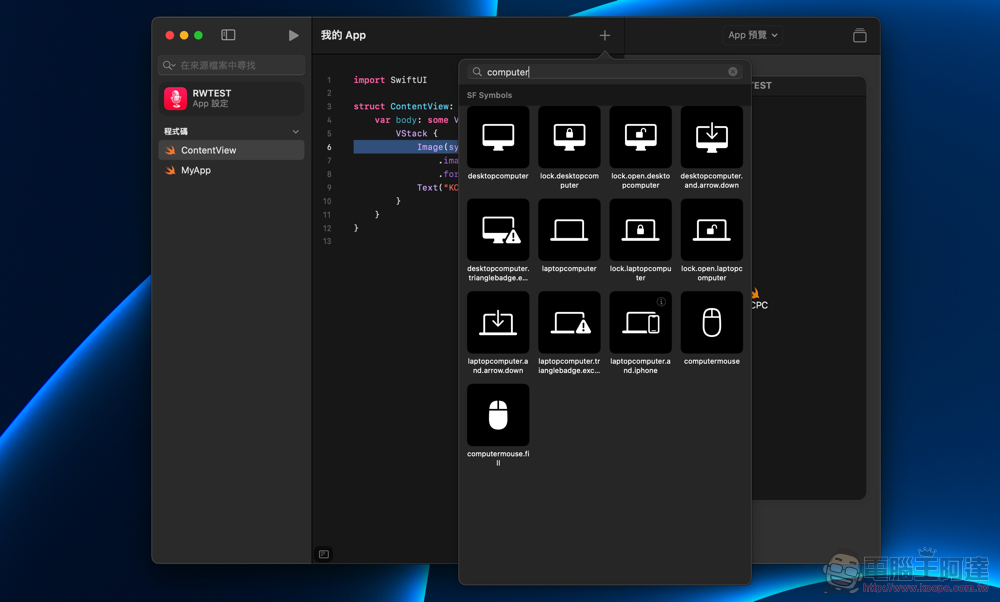Click the plus button to add library item
This screenshot has height=602, width=1000.
(x=604, y=35)
